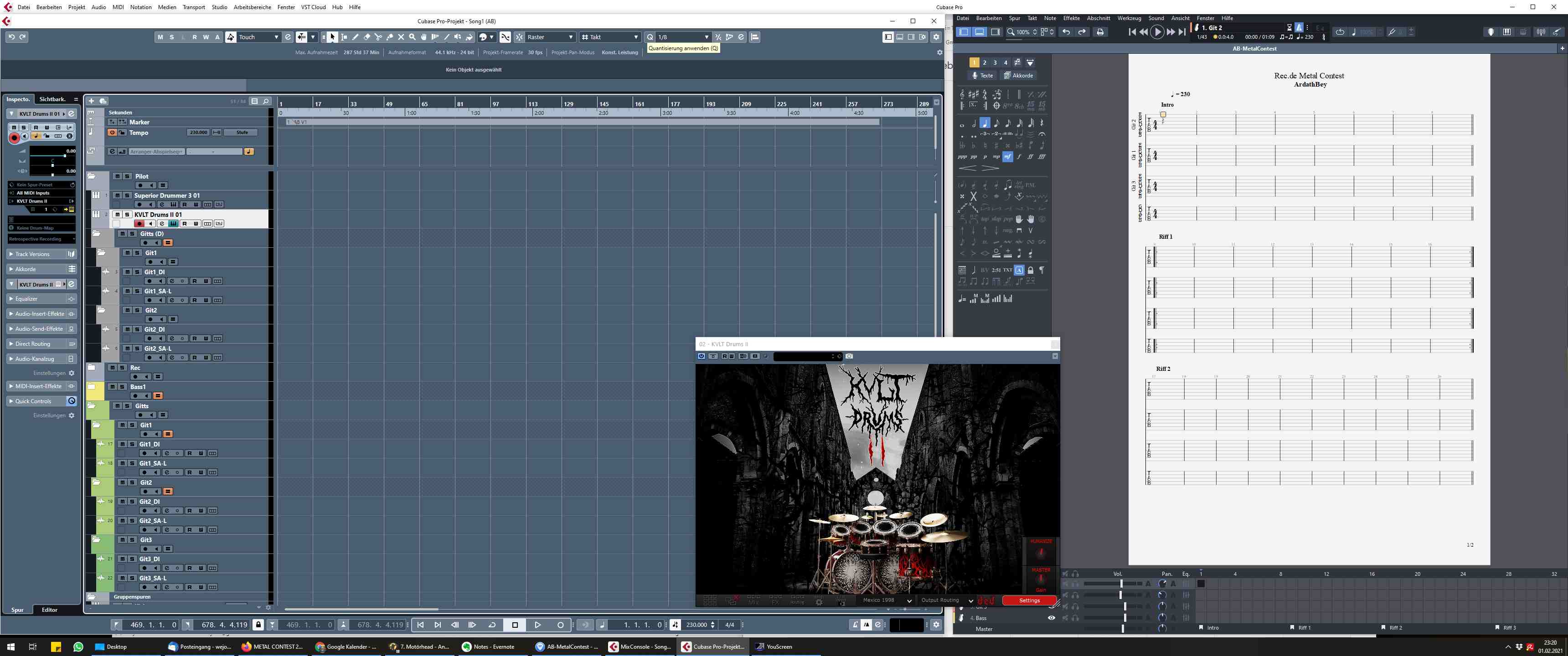
Task: Open Cubase toolbar setup gear icon
Action: (936, 37)
